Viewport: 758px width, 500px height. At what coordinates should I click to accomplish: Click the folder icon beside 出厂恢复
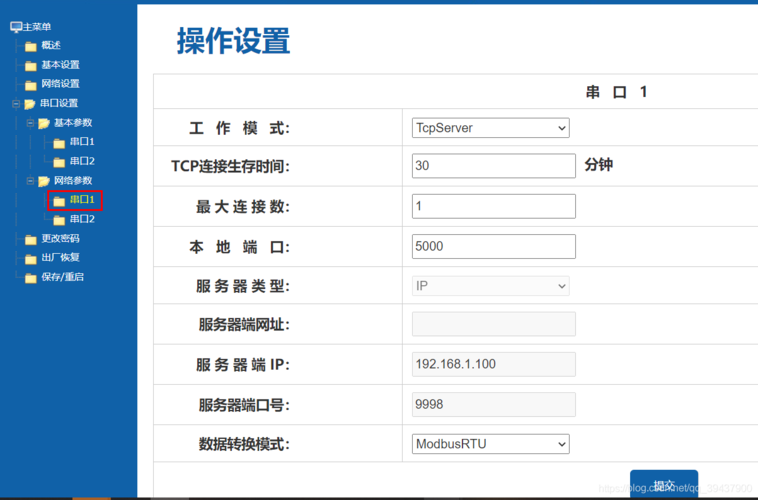pyautogui.click(x=30, y=259)
